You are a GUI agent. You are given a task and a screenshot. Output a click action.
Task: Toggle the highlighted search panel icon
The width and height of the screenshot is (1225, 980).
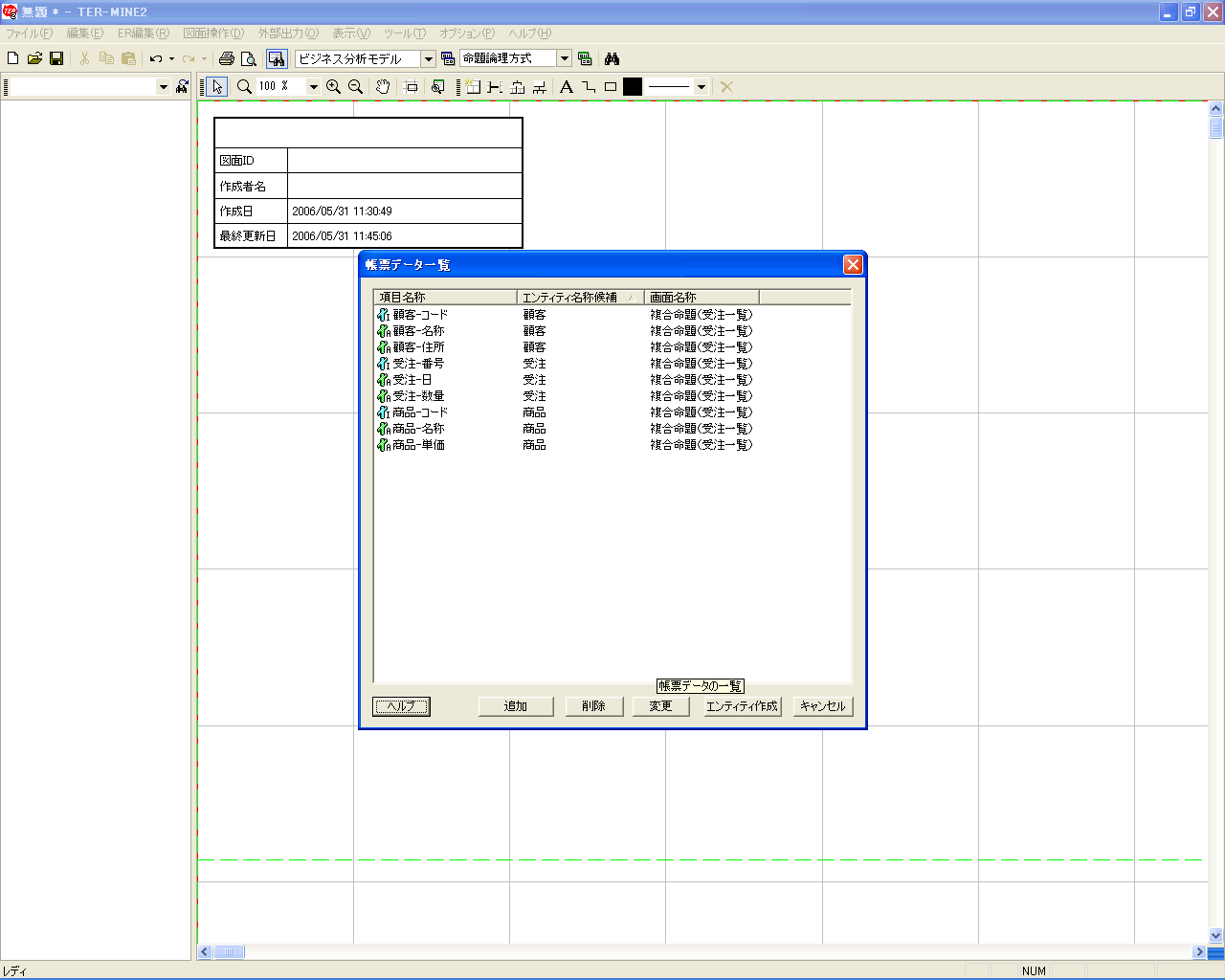(277, 58)
